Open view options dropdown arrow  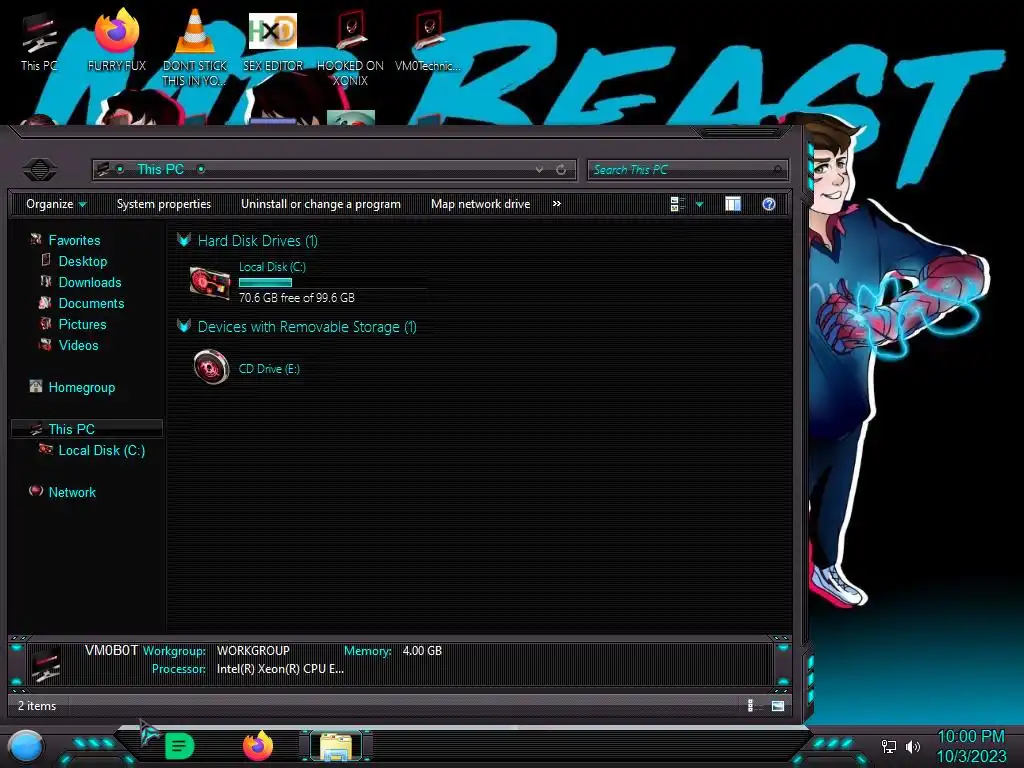click(699, 205)
